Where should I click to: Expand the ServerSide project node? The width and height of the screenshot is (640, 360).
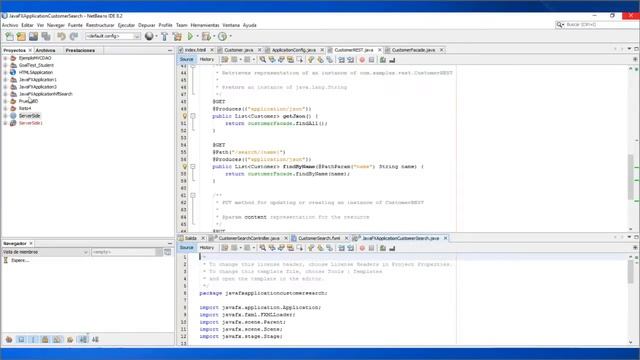click(6, 116)
